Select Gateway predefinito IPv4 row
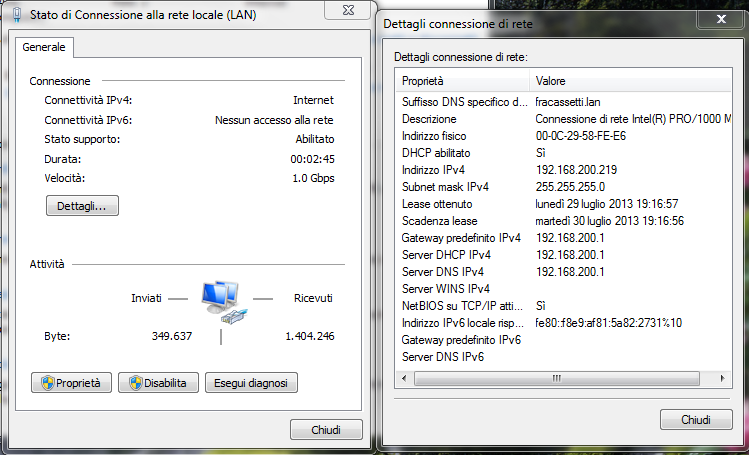749x455 pixels. (564, 238)
